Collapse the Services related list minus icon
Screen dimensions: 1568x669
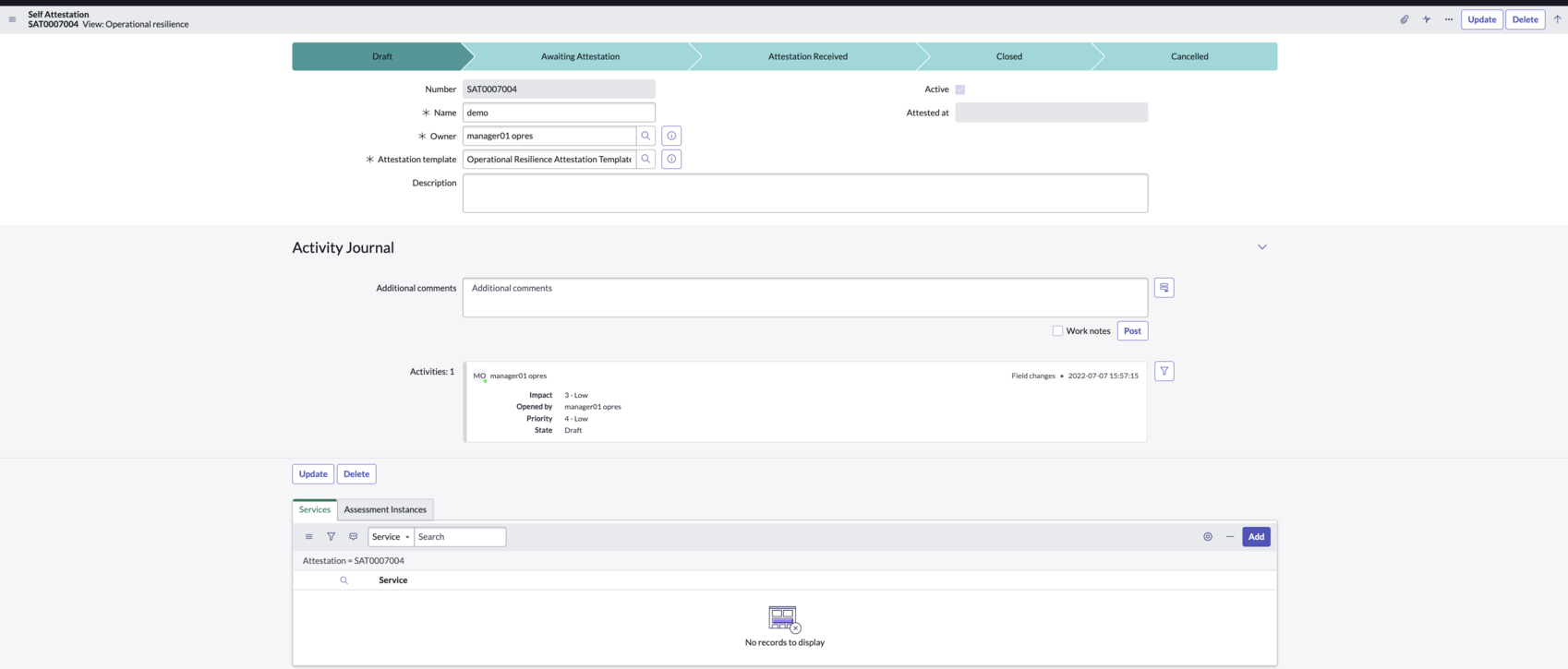pos(1229,537)
